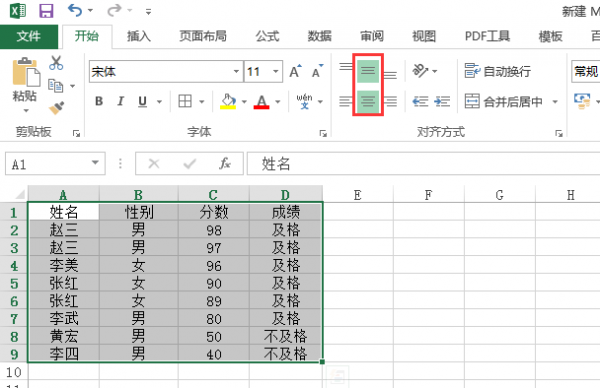Open the font size 11 dropdown
Image resolution: width=600 pixels, height=388 pixels.
[276, 72]
